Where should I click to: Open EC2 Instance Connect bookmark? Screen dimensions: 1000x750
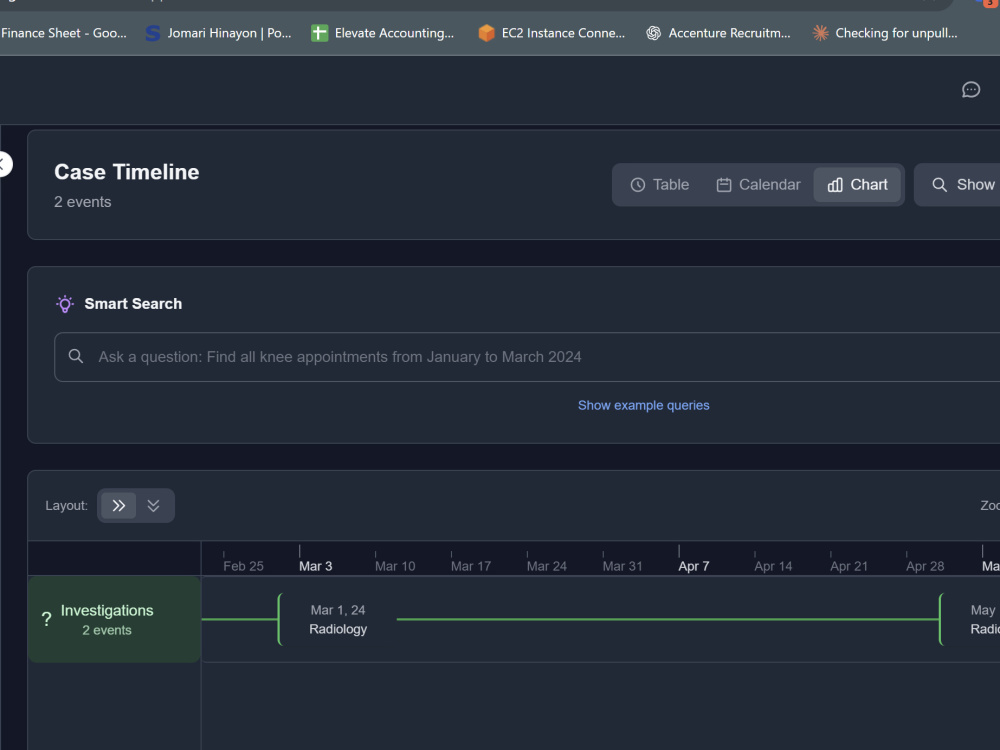(552, 33)
